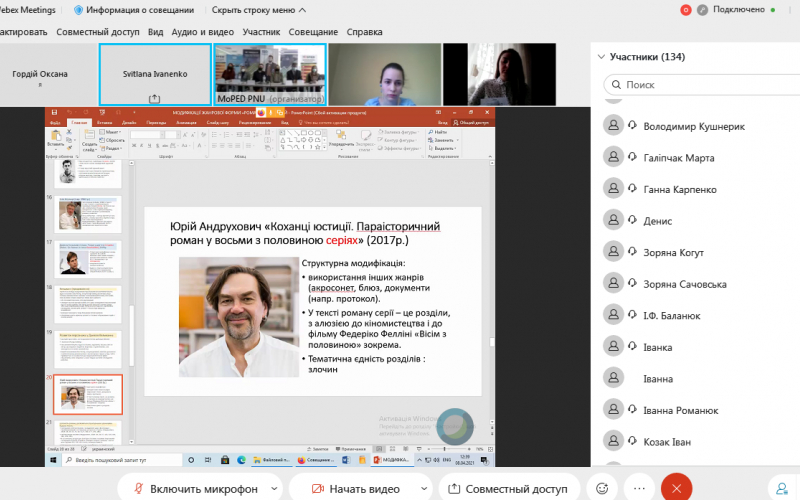The height and width of the screenshot is (500, 800).
Task: Open the Упорядочить arrange dropdown in PowerPoint
Action: click(341, 138)
